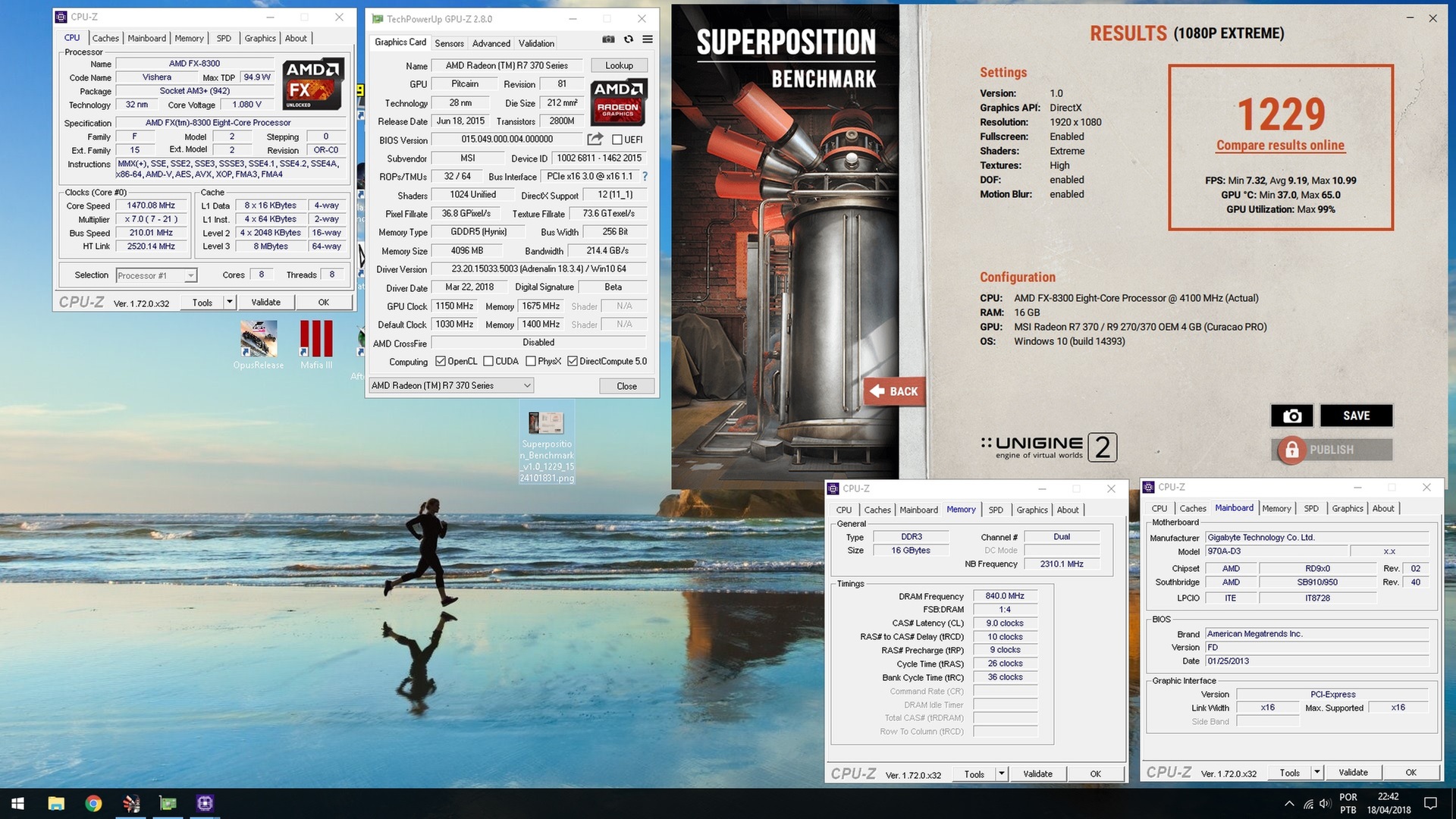This screenshot has width=1456, height=819.
Task: Open the Tools dropdown arrow in the CPU-Z Memory window
Action: 1001,773
